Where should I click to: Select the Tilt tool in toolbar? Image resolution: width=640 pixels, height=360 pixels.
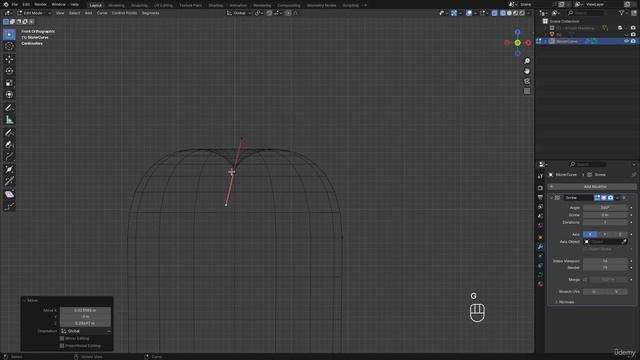click(x=9, y=181)
